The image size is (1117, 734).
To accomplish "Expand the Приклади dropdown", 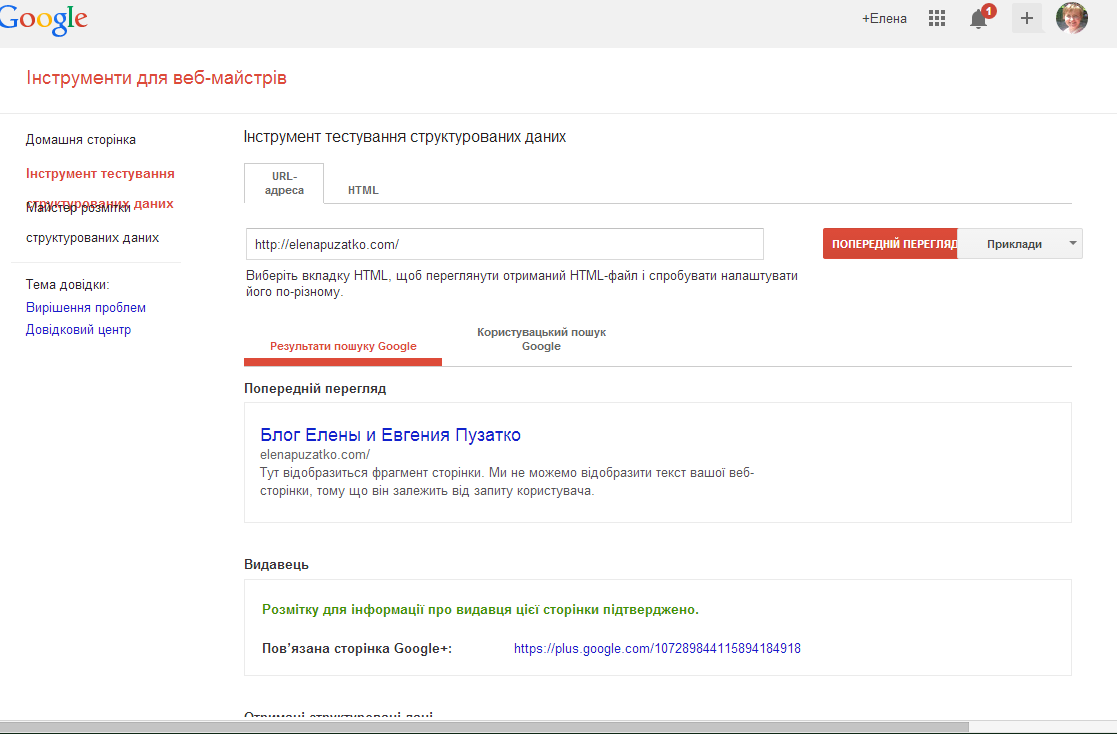I will tap(1020, 244).
